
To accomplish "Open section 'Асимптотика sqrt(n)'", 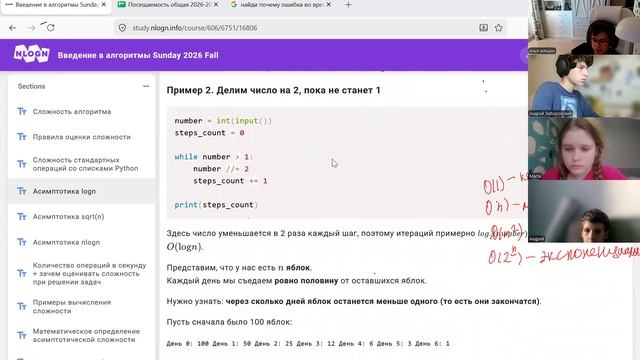I will coord(68,217).
